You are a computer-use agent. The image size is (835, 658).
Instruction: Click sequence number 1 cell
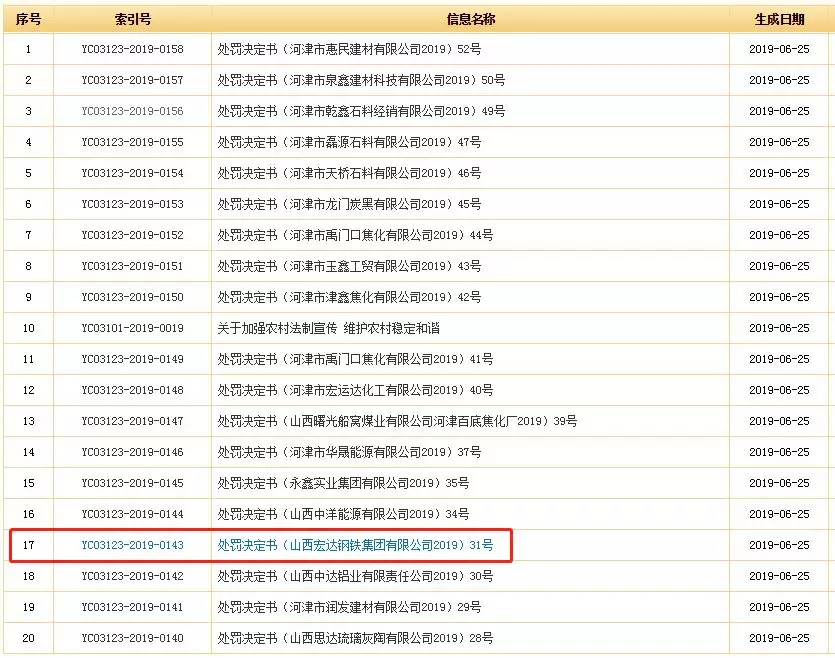coord(28,49)
